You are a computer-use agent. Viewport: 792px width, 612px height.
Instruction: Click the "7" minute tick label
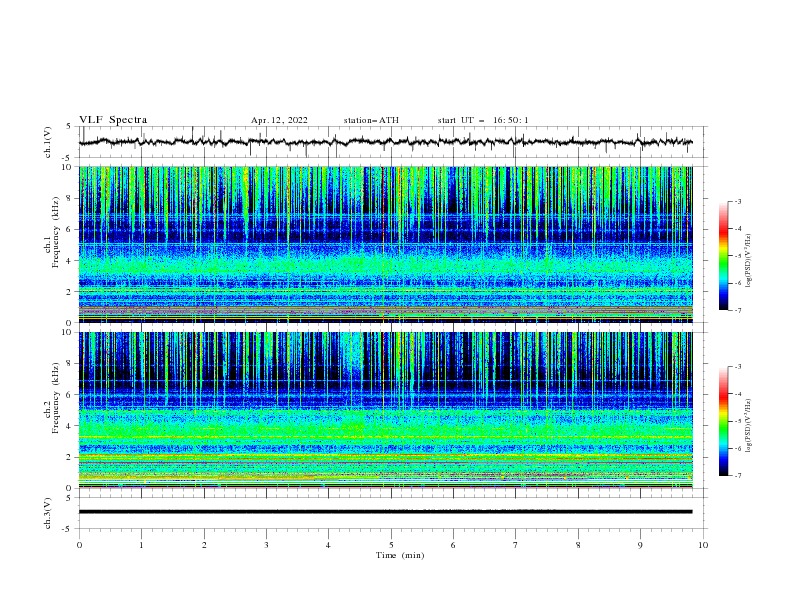[516, 545]
